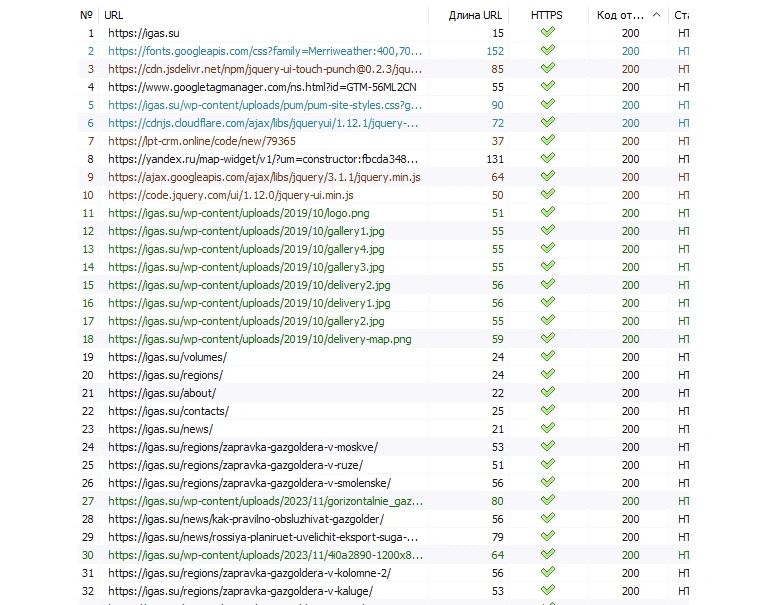The image size is (780, 605).
Task: Select the igas.su/contacts/ URL
Action: [169, 411]
